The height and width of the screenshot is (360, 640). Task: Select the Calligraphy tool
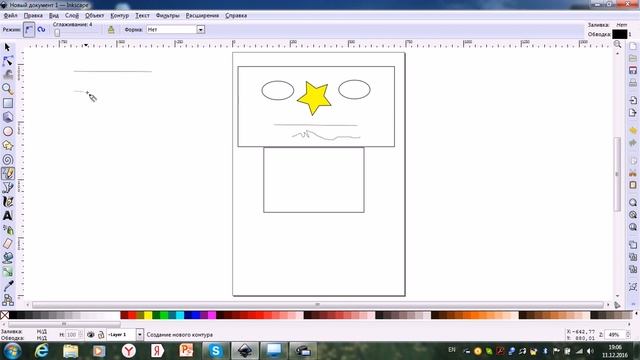click(x=7, y=202)
